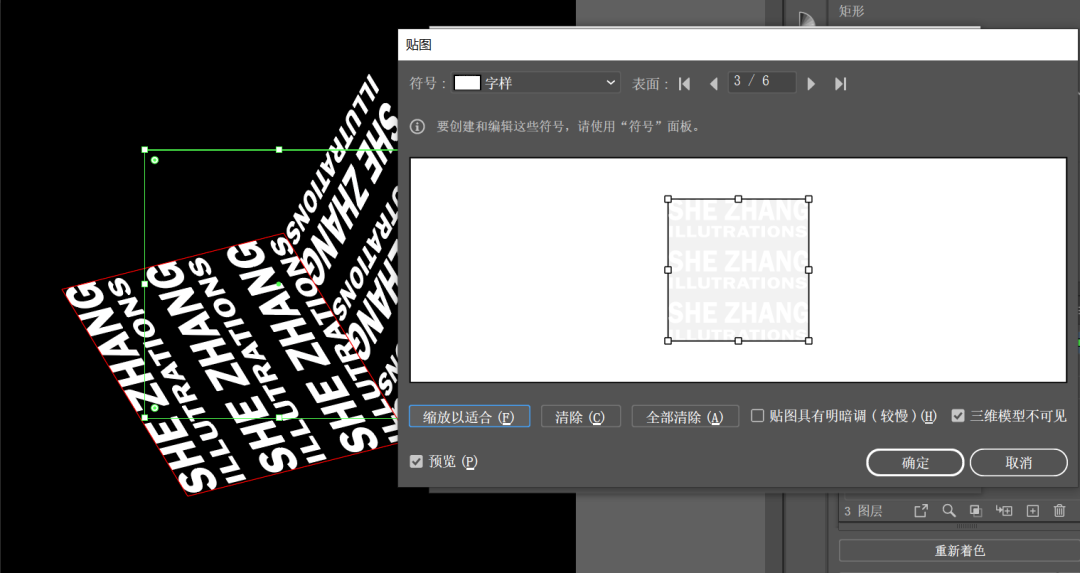This screenshot has width=1080, height=573.
Task: Jump to the last surface
Action: [x=840, y=84]
